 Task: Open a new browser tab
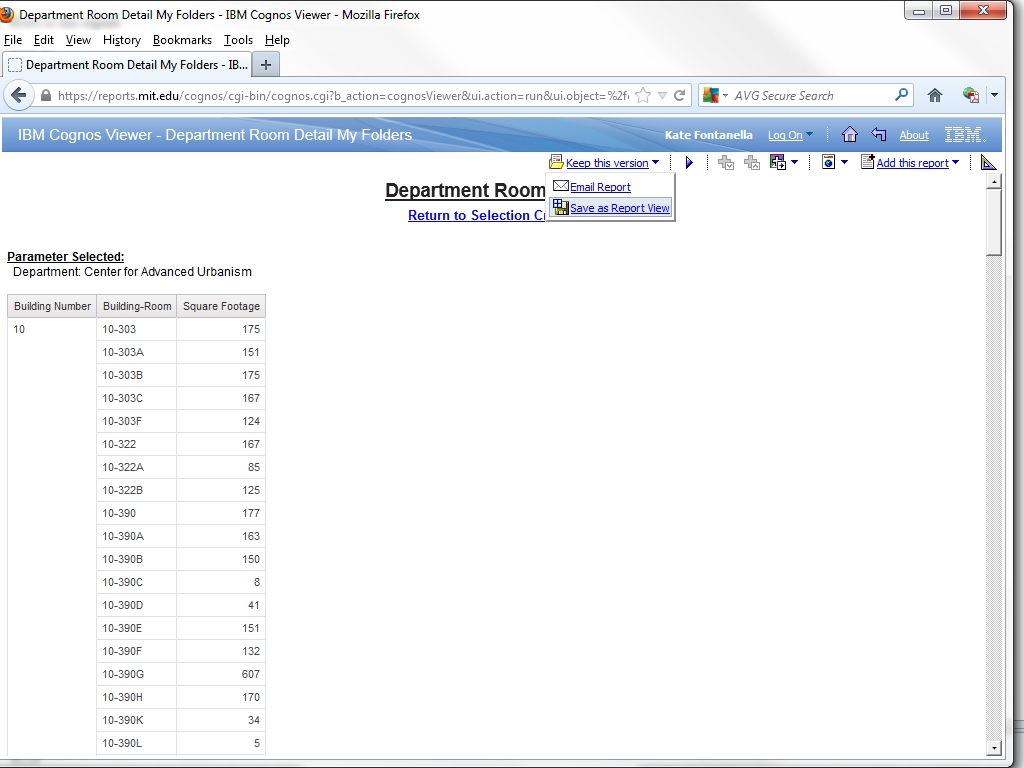tap(266, 65)
